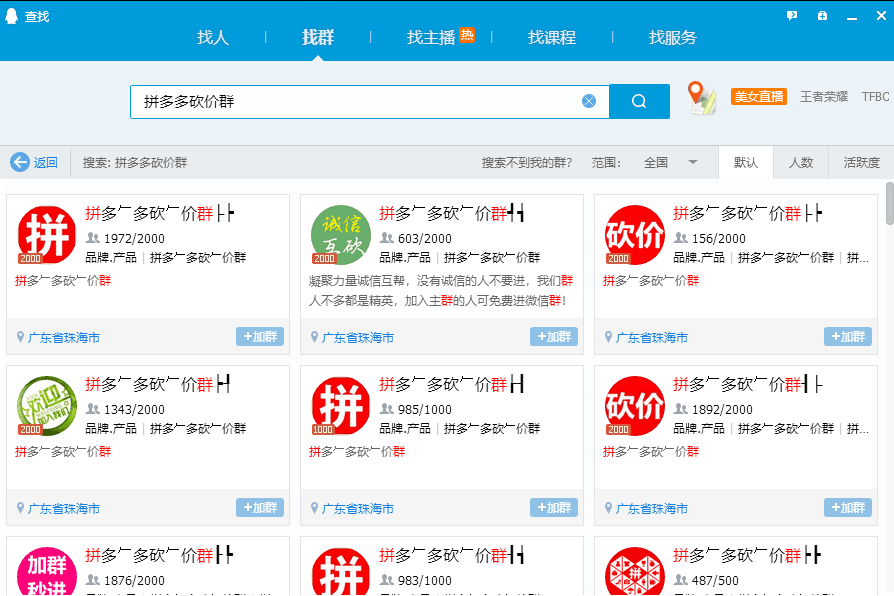Screen dimensions: 894x596
Task: Click the QQ penguin logo icon
Action: [11, 16]
